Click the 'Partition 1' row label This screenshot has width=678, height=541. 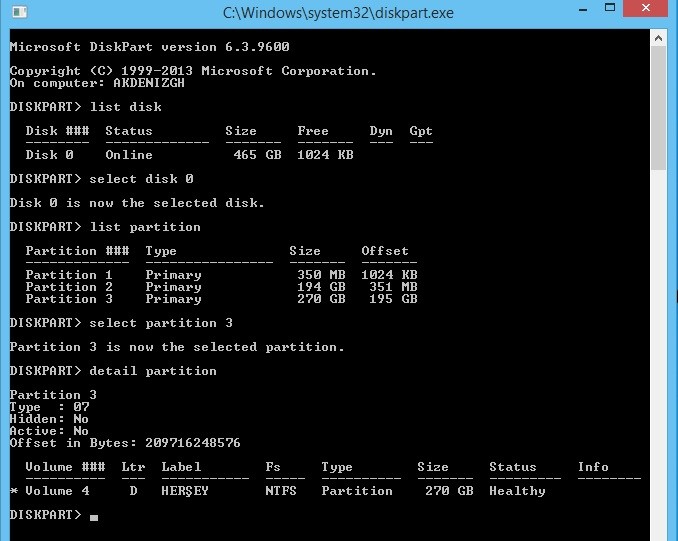point(69,275)
